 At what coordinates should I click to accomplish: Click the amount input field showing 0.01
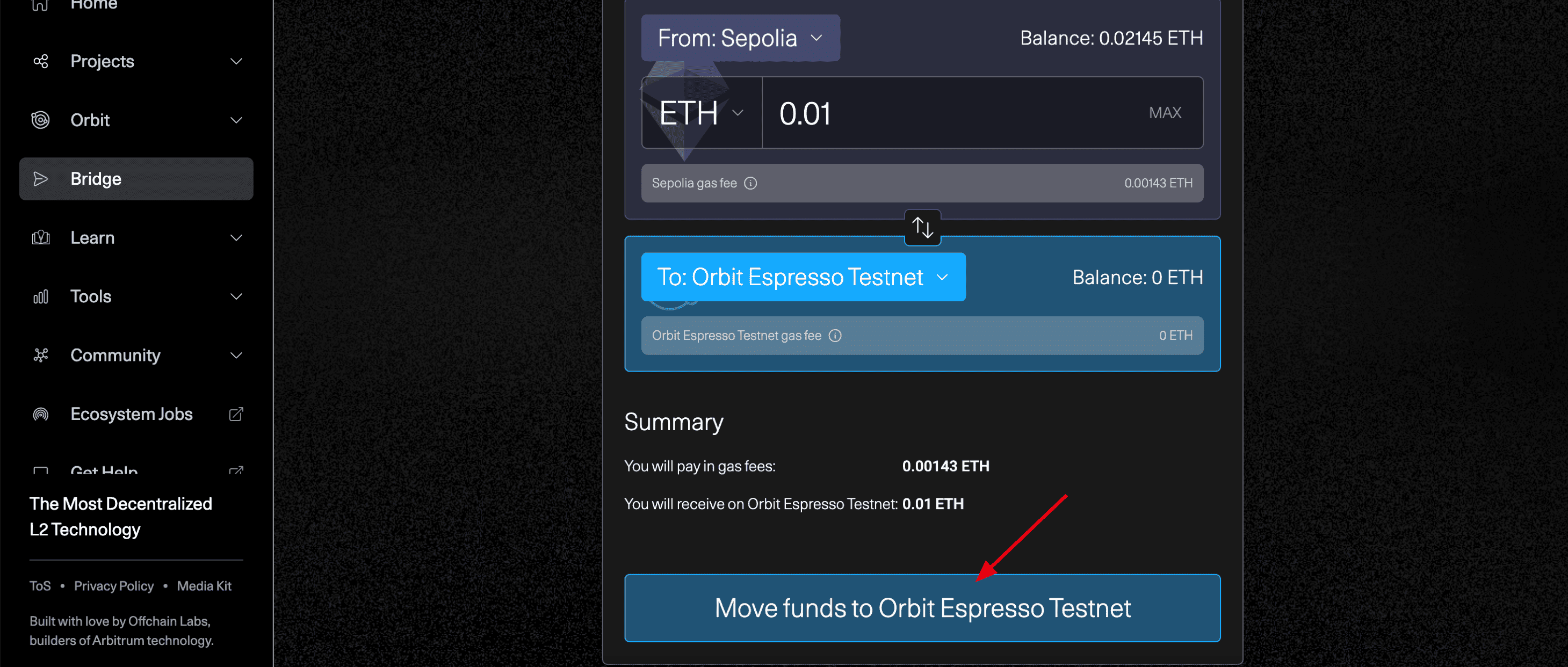click(950, 113)
